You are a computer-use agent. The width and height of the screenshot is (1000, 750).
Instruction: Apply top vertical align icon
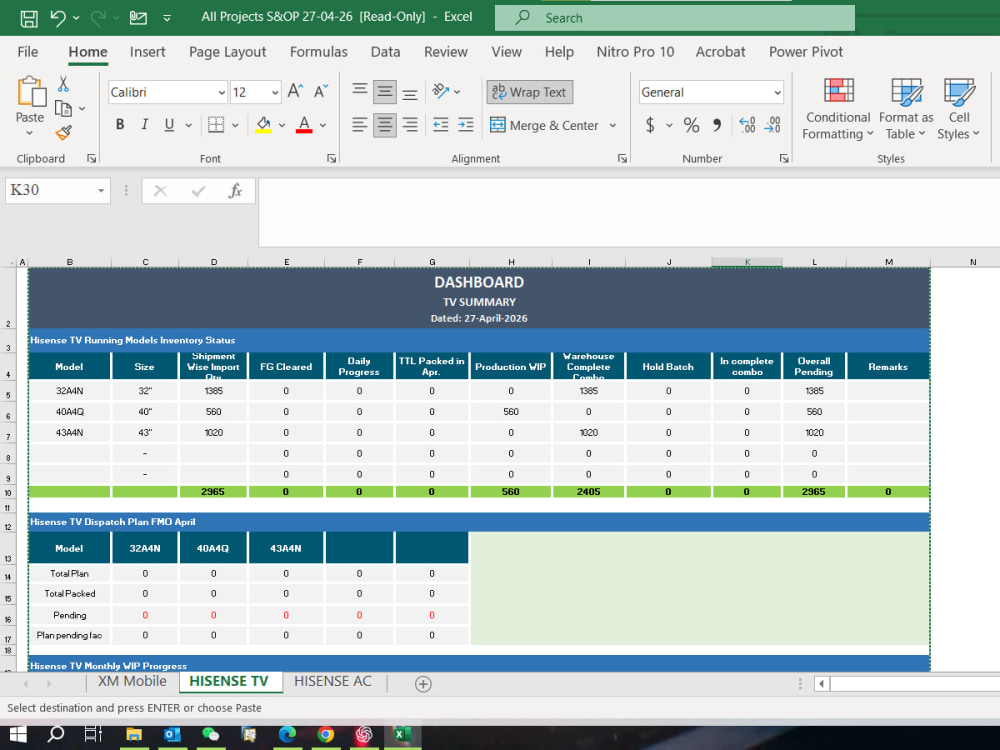point(360,91)
